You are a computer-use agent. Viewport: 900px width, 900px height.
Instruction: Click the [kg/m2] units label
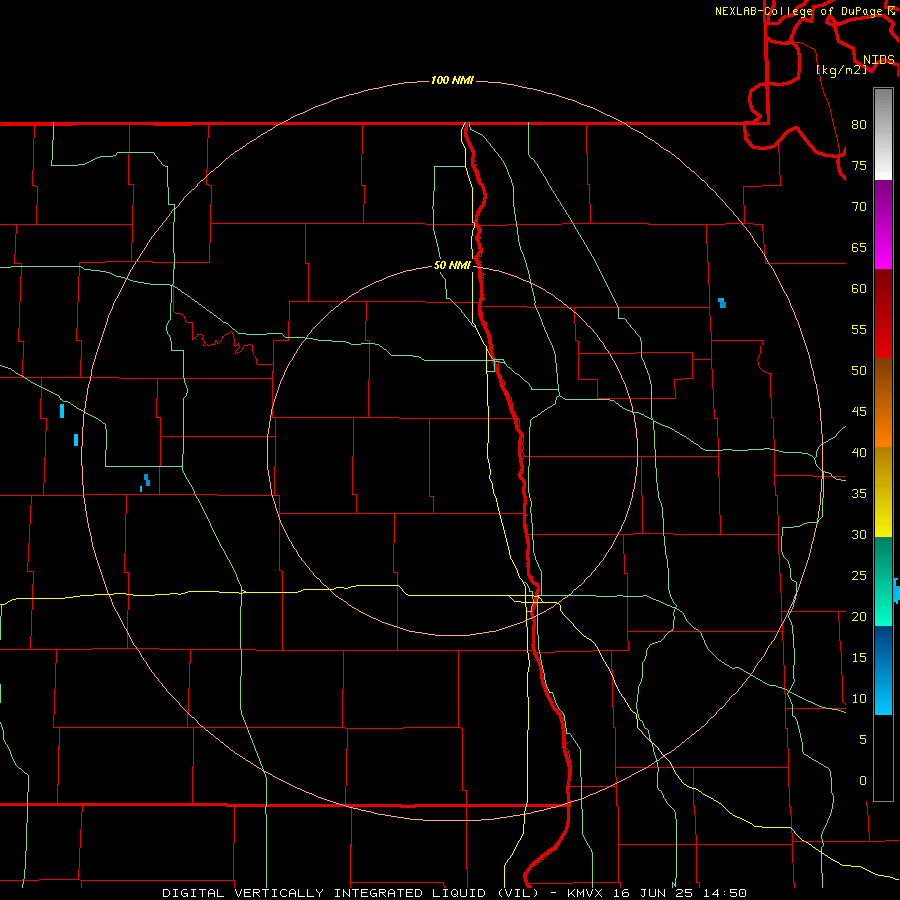841,69
